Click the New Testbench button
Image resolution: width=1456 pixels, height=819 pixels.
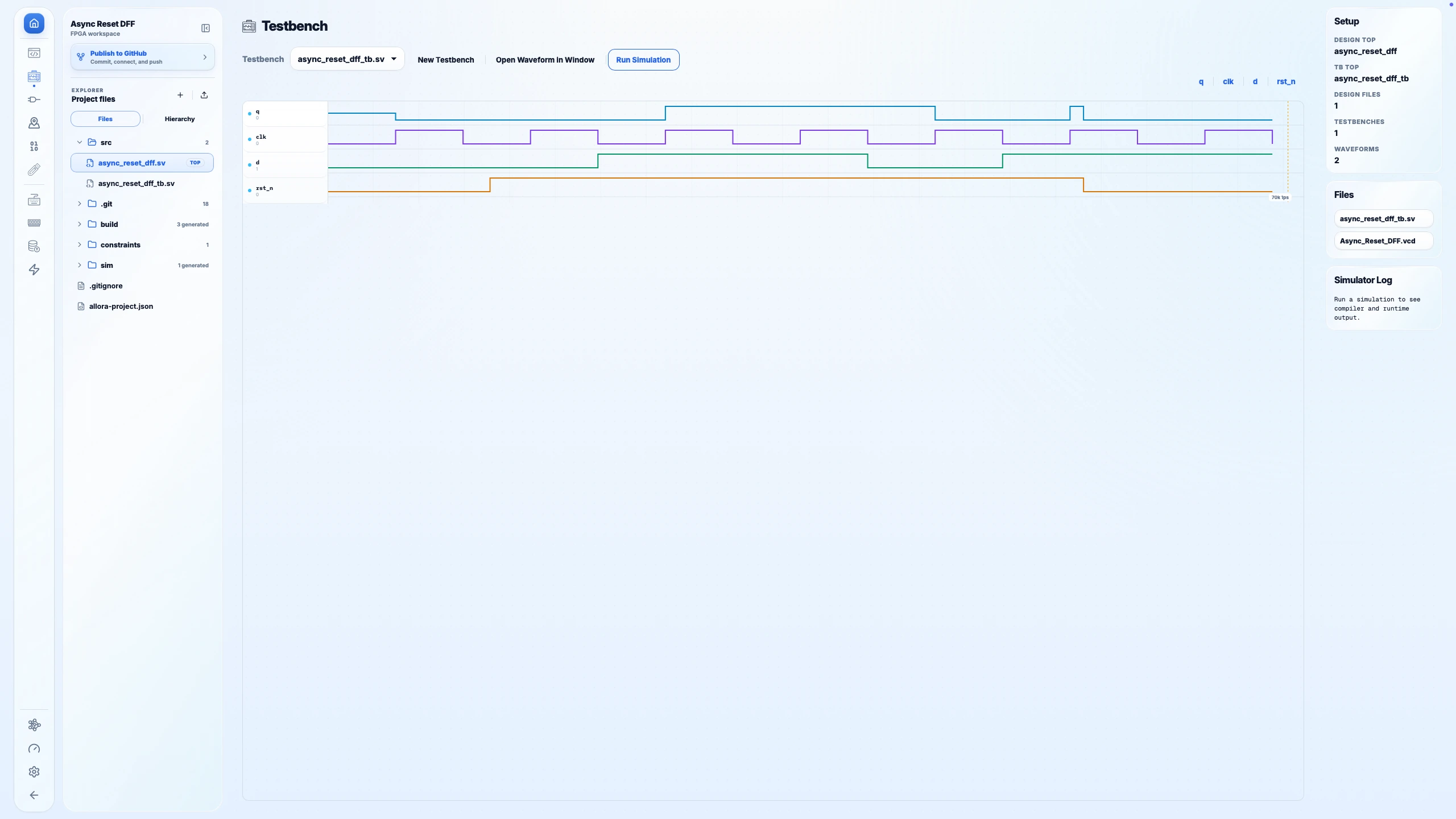[446, 60]
